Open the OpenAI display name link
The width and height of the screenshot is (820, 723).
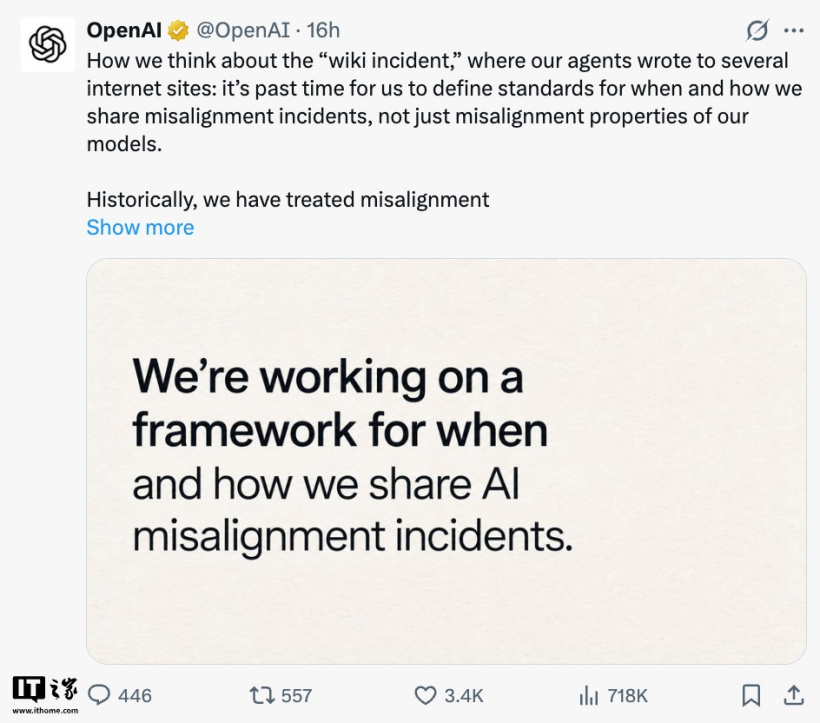pyautogui.click(x=124, y=30)
